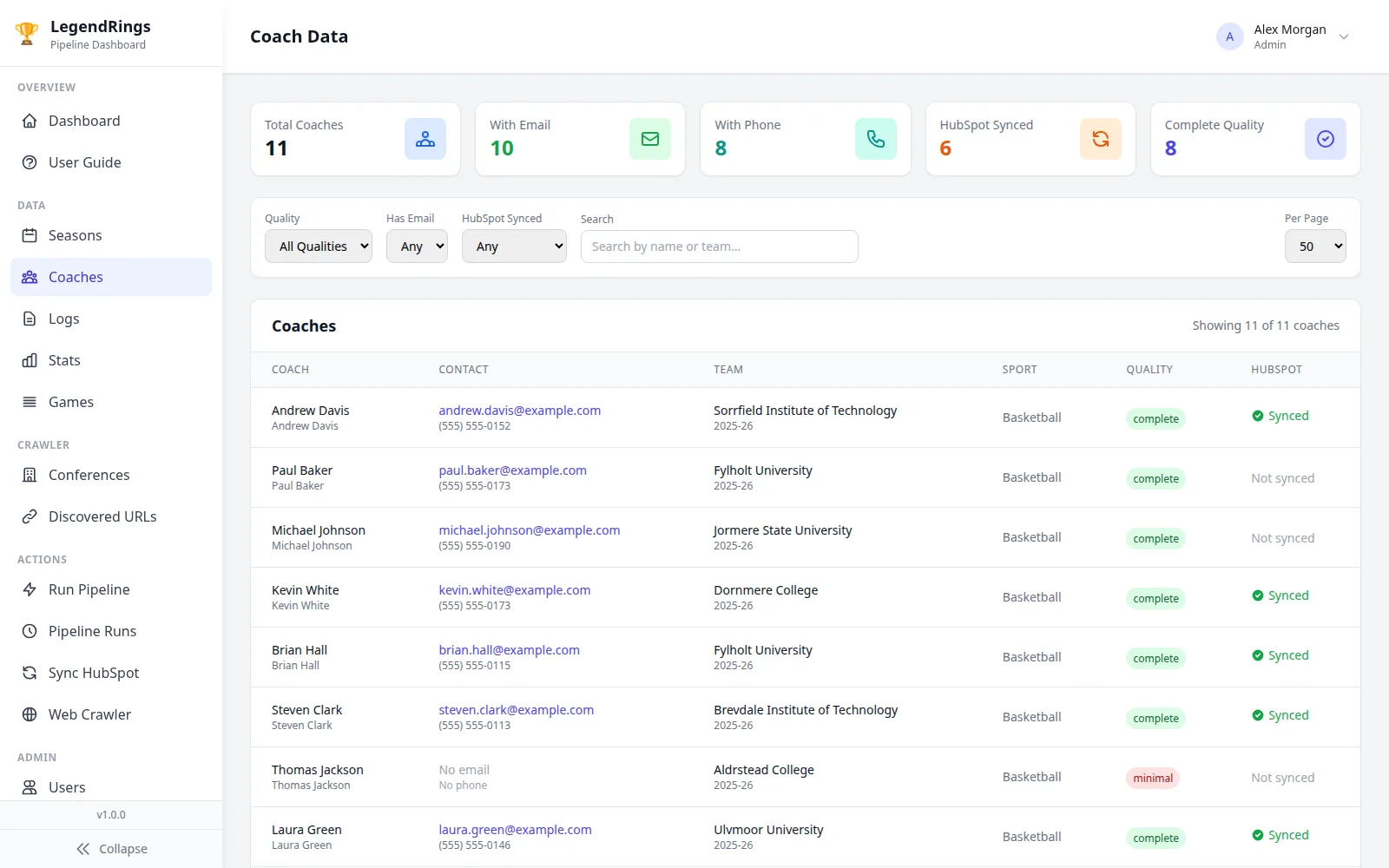Click the bar chart icon beside Stats
The width and height of the screenshot is (1389, 868).
[30, 360]
